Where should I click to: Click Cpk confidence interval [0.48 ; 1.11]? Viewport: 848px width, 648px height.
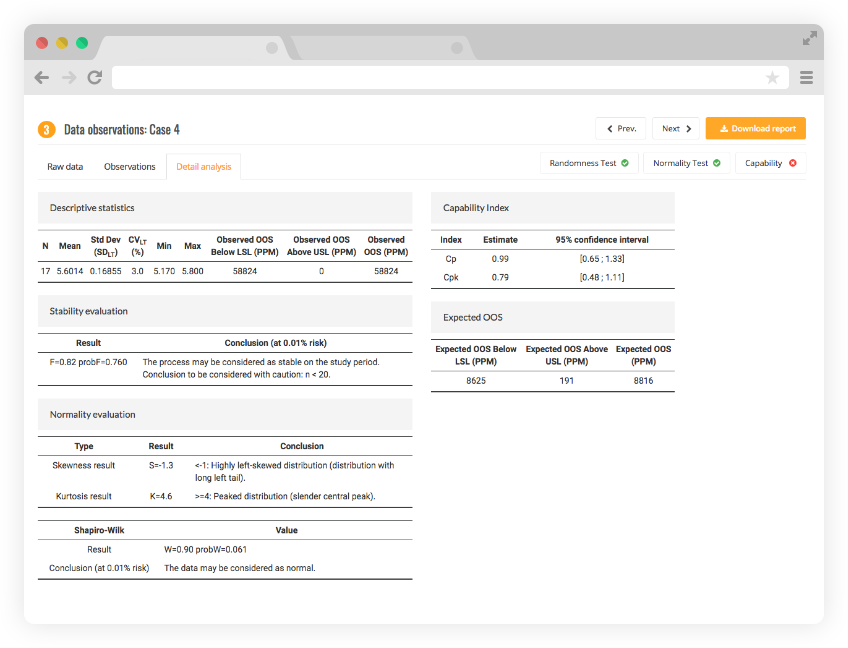pyautogui.click(x=602, y=277)
